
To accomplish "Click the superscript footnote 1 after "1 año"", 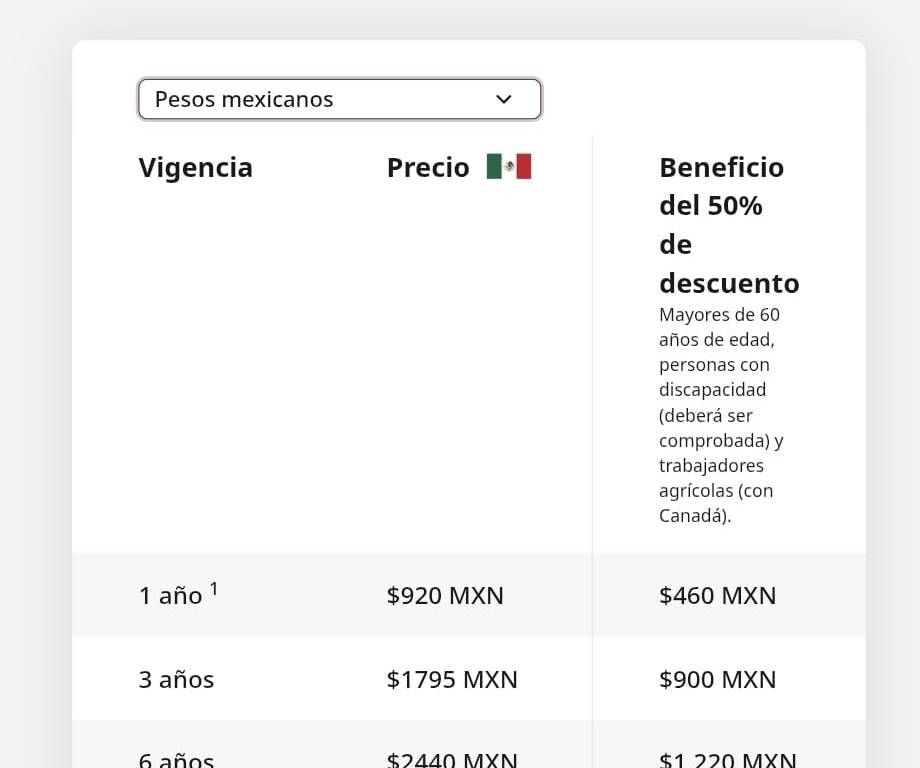I will [214, 589].
